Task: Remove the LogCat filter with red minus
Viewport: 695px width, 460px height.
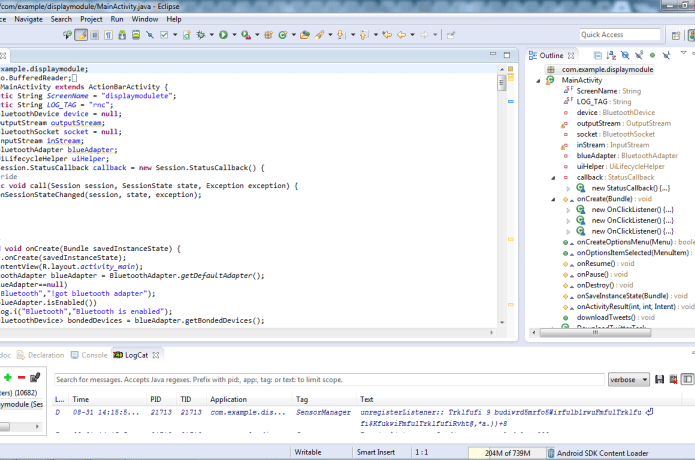Action: click(x=21, y=377)
